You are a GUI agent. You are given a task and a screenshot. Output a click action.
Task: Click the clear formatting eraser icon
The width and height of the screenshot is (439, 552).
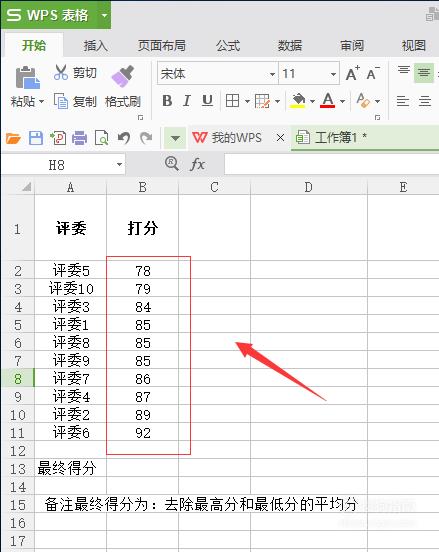(363, 100)
